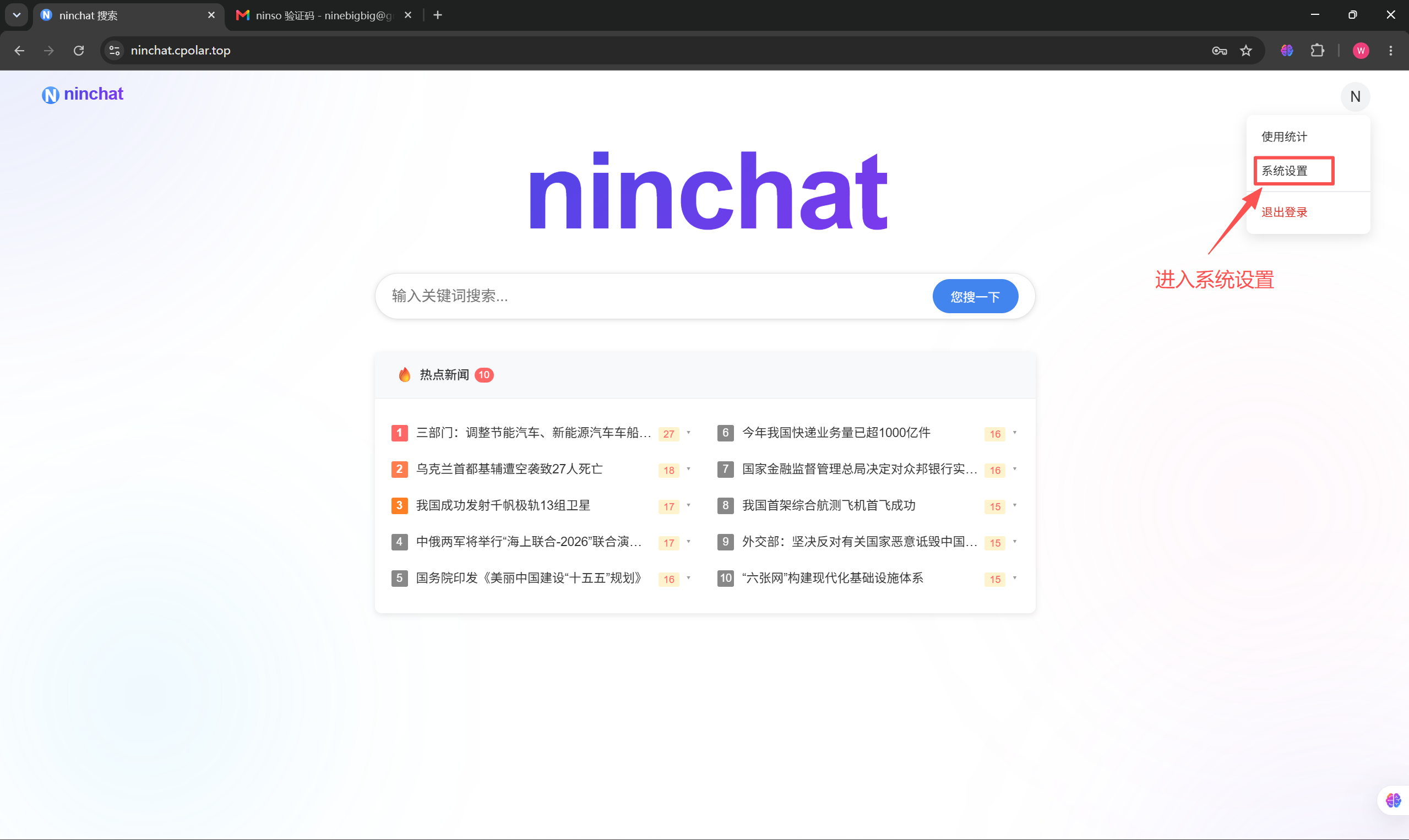Click the 18 heat badge on news 2
1409x840 pixels.
(668, 470)
